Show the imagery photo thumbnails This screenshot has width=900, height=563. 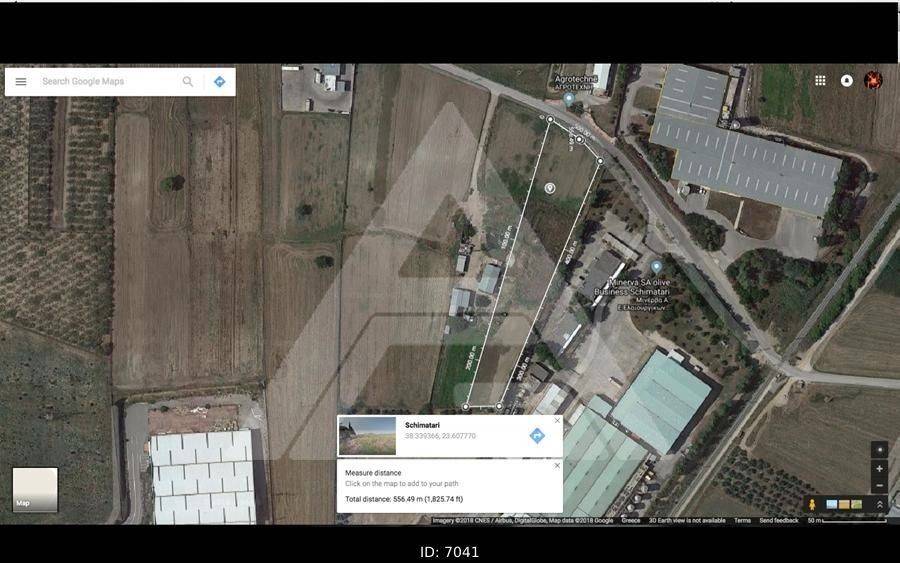[x=844, y=505]
